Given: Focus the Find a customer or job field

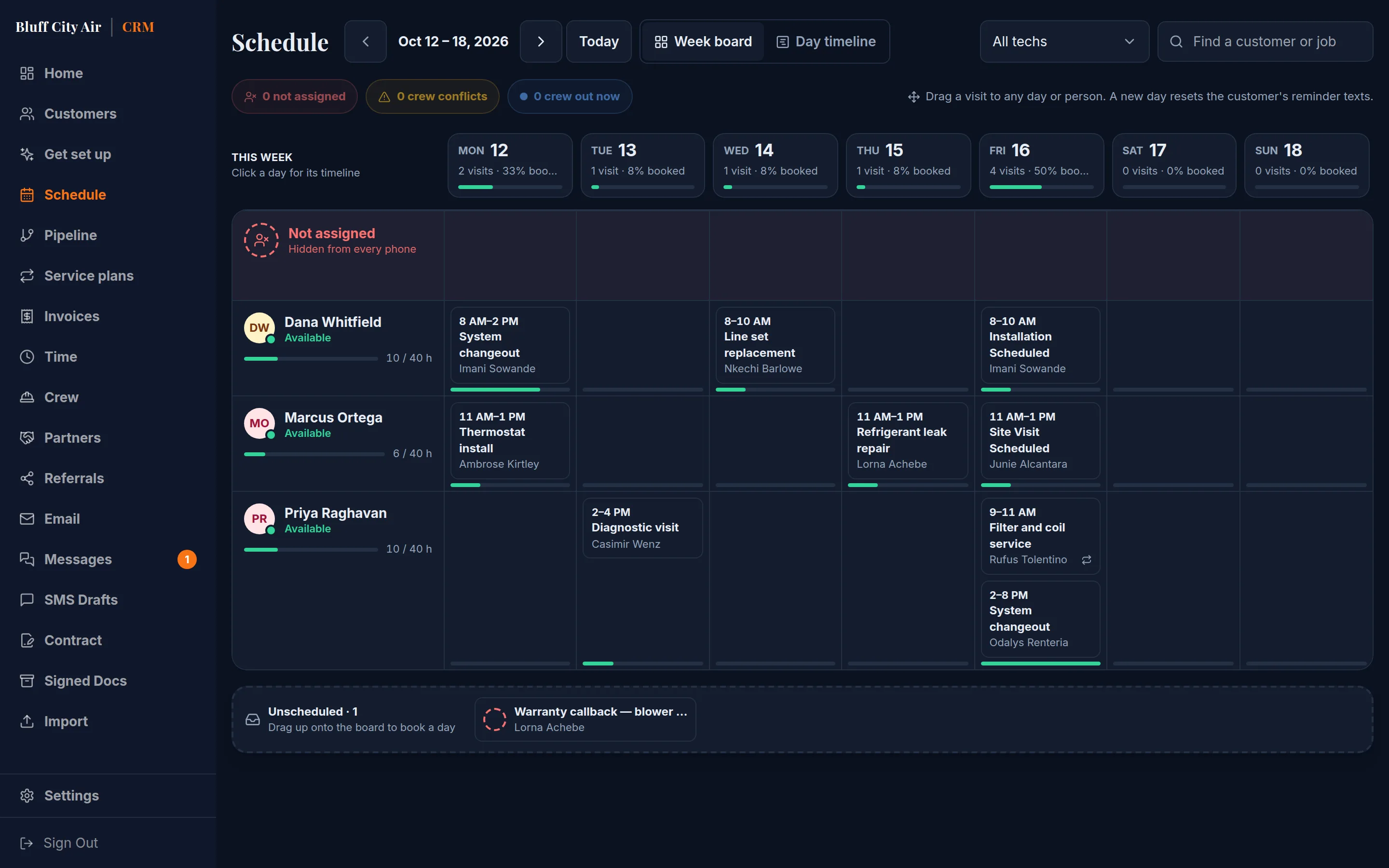Looking at the screenshot, I should pos(1265,41).
